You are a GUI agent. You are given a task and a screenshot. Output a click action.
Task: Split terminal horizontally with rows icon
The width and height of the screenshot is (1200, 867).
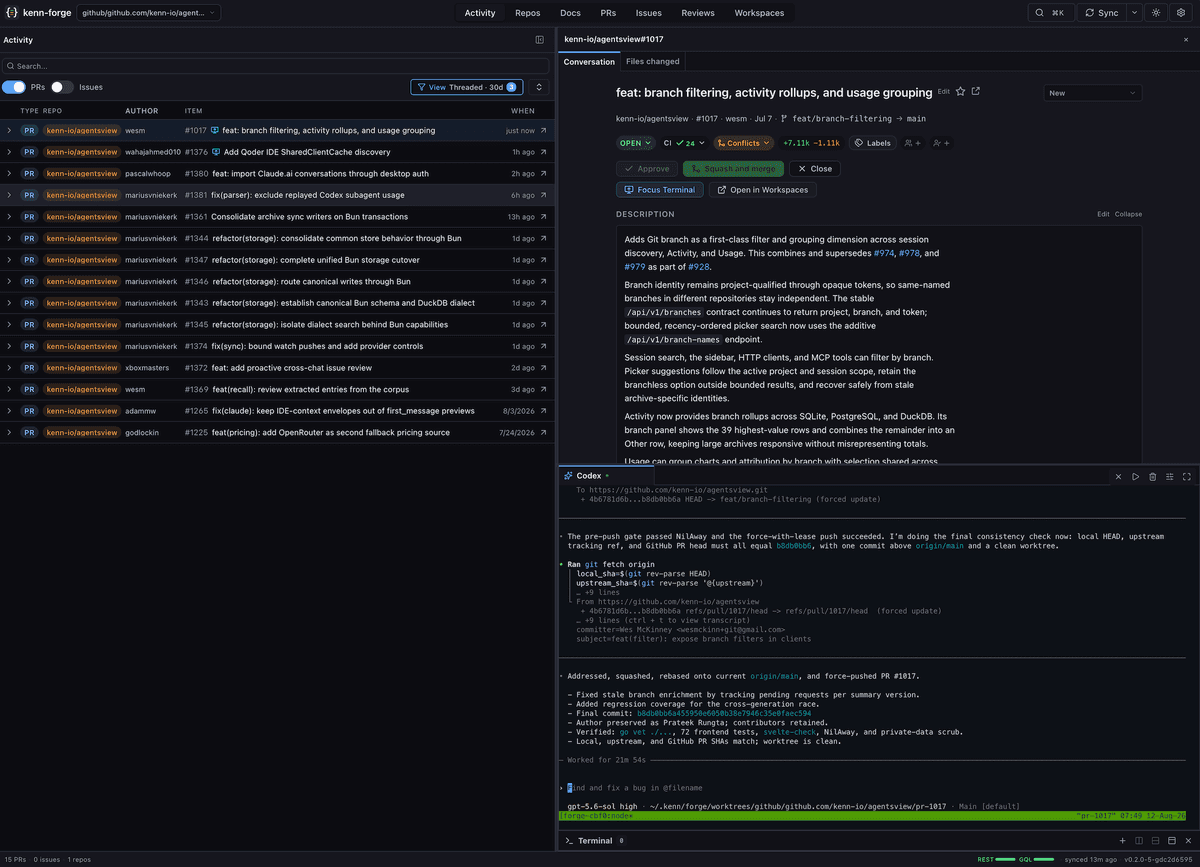pos(1157,841)
